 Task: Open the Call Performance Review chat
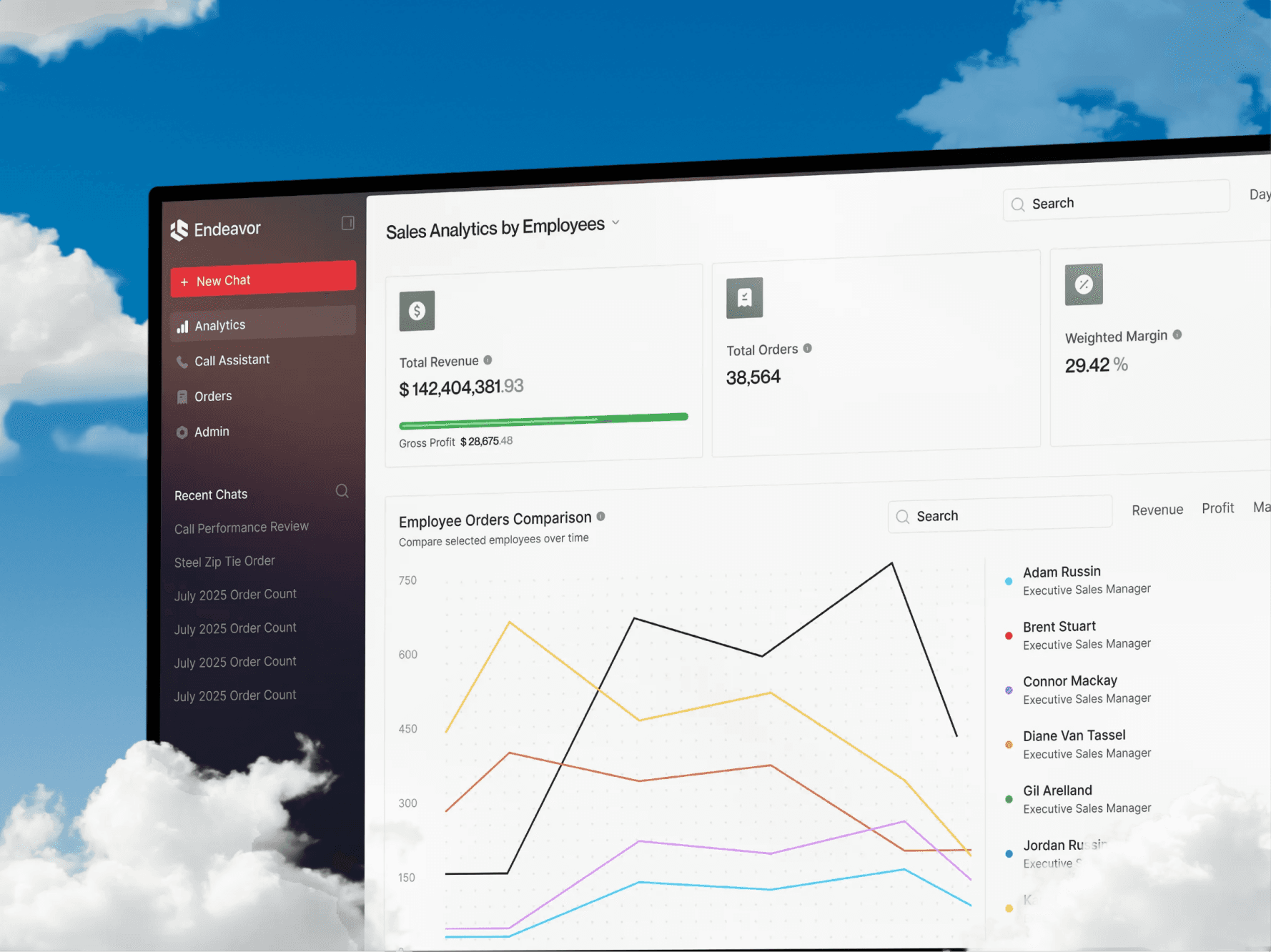coord(242,527)
